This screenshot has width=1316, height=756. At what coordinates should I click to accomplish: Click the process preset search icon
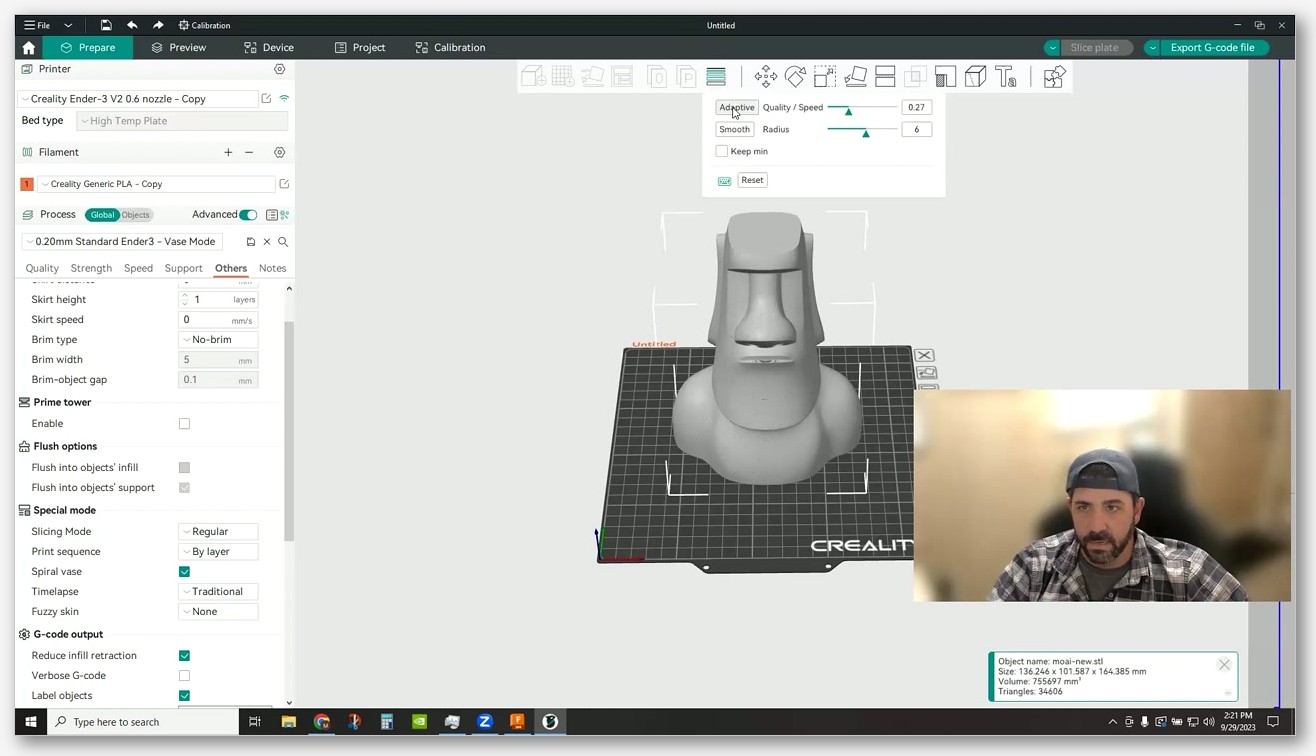coord(283,242)
